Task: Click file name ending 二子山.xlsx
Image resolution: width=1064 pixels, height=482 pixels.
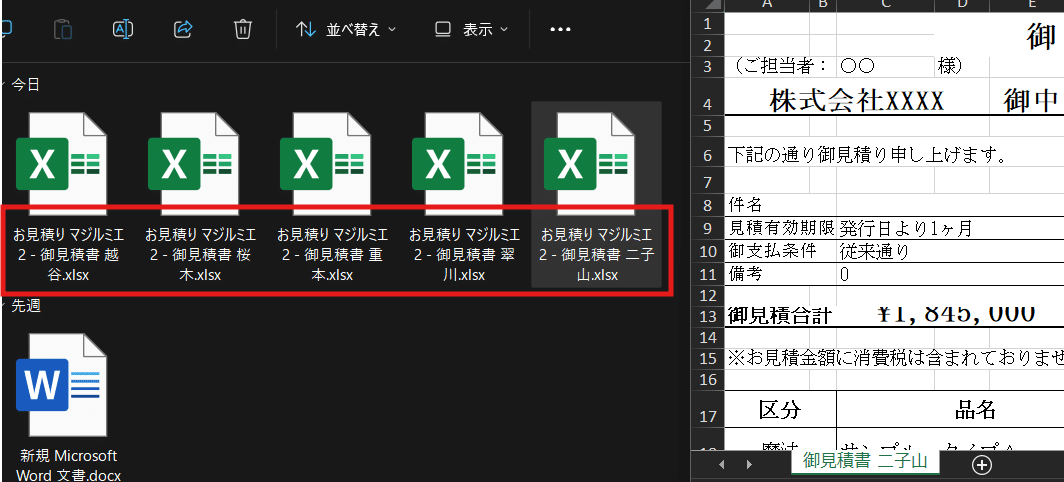Action: click(x=596, y=255)
